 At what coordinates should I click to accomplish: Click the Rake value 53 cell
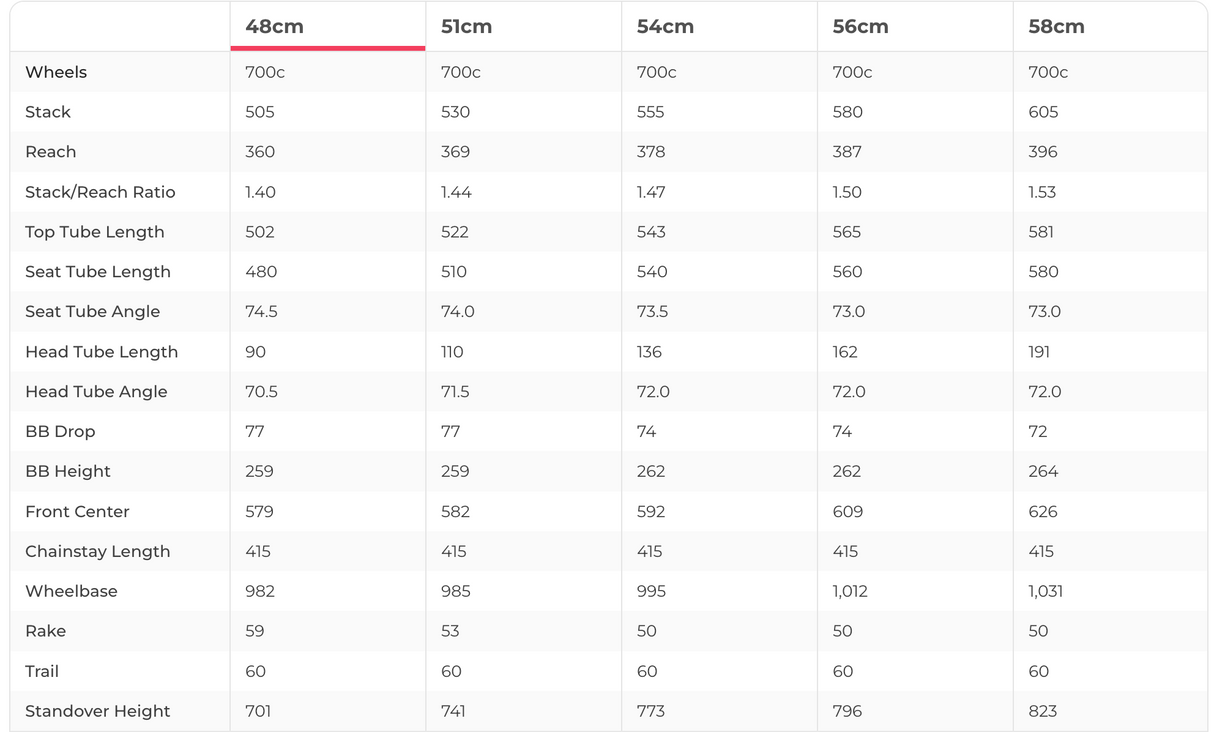(x=450, y=632)
